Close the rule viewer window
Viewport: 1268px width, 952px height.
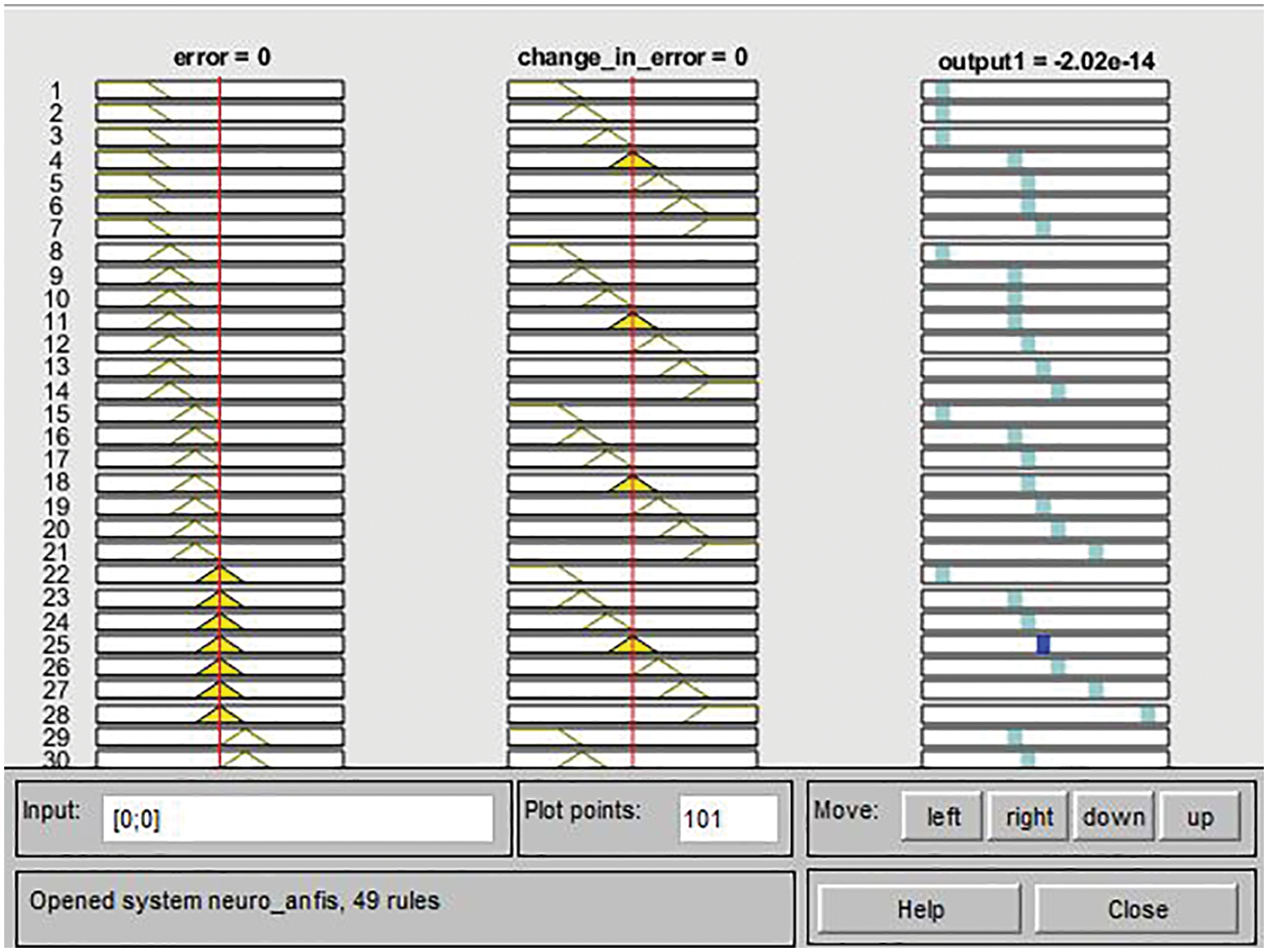[1136, 910]
